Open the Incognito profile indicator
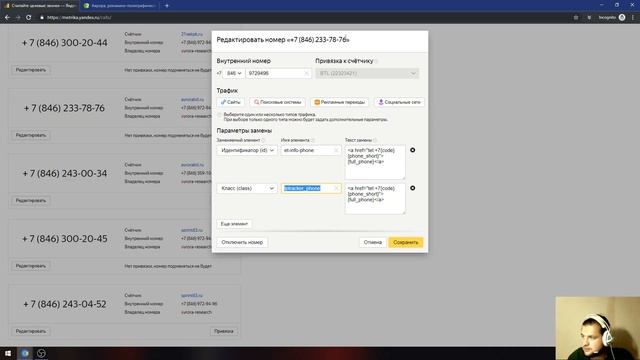 coord(612,18)
